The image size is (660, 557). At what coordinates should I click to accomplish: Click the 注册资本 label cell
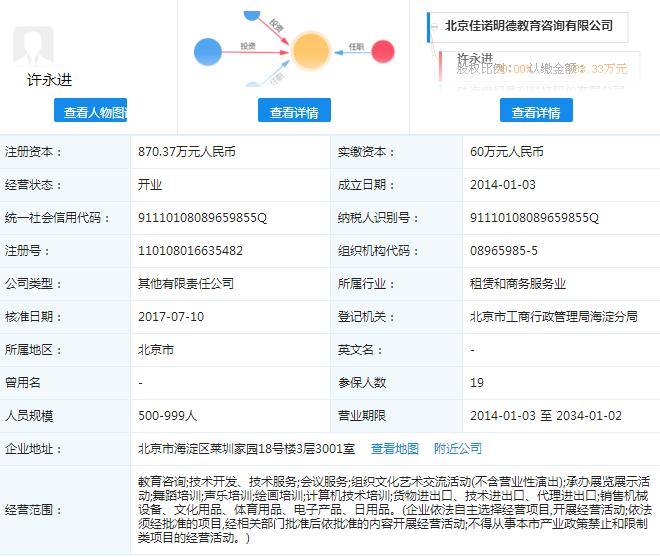(65, 152)
